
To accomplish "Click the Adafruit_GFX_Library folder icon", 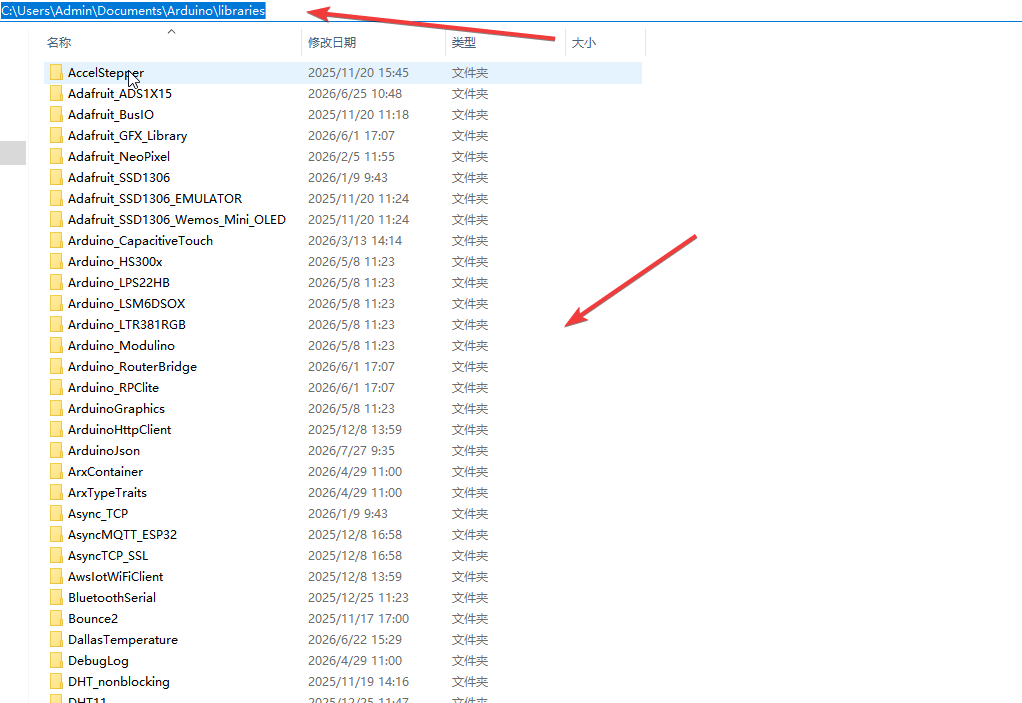I will [x=57, y=136].
